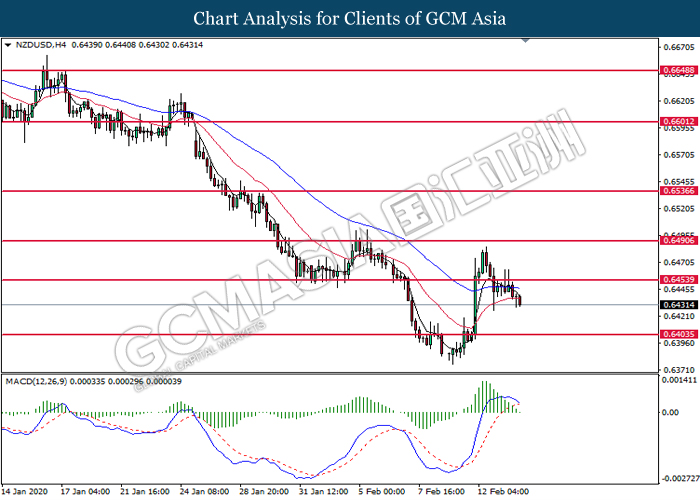Screen dimensions: 700x500
Task: Click the latest red candlestick at current price
Action: [x=520, y=300]
